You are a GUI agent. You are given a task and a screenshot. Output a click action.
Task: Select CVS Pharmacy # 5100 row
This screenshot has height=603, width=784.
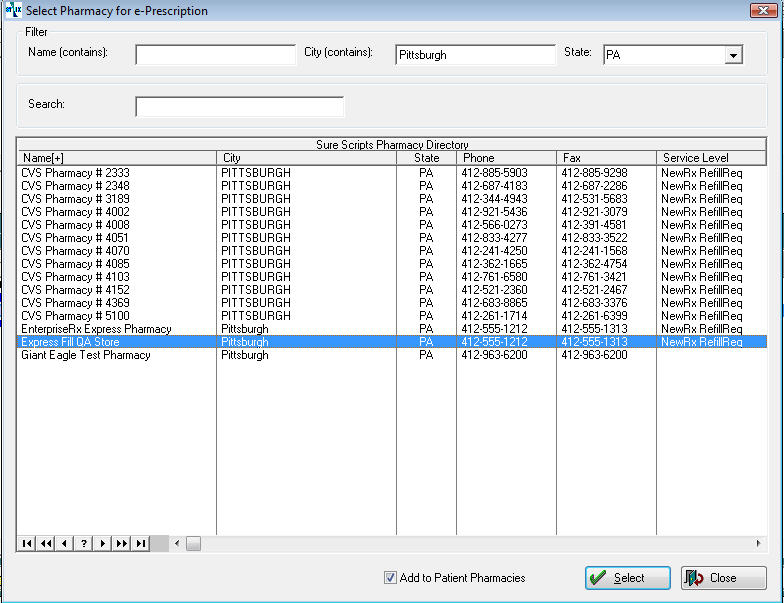(x=392, y=316)
